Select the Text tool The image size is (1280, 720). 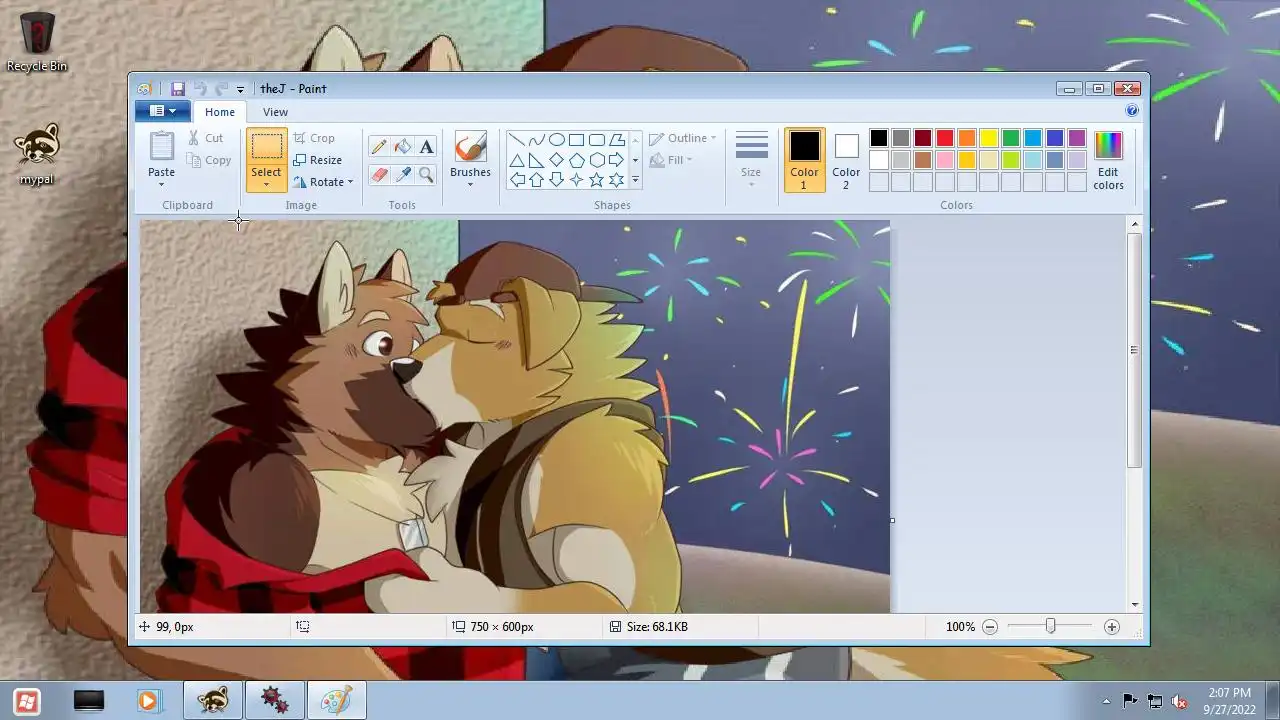tap(426, 147)
